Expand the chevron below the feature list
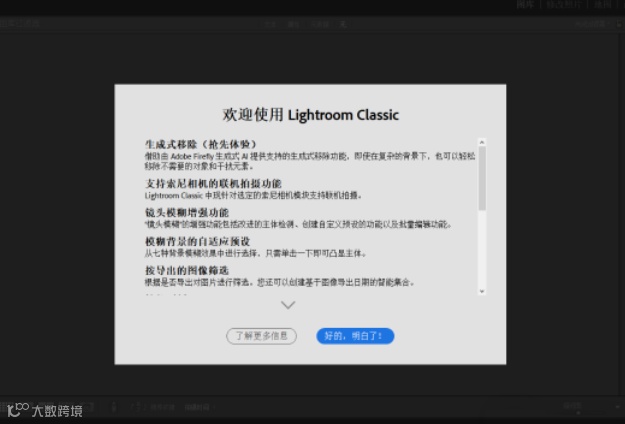 pyautogui.click(x=288, y=305)
